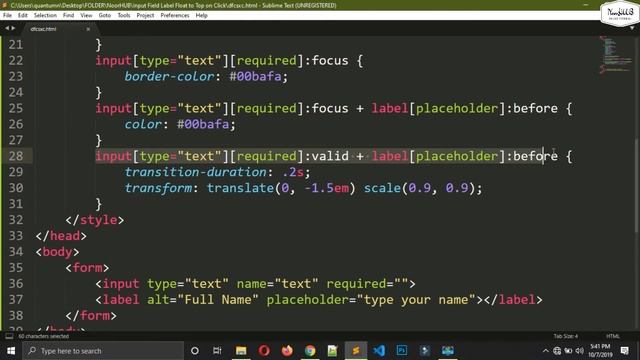Go to next tab arrow

(x=13, y=28)
